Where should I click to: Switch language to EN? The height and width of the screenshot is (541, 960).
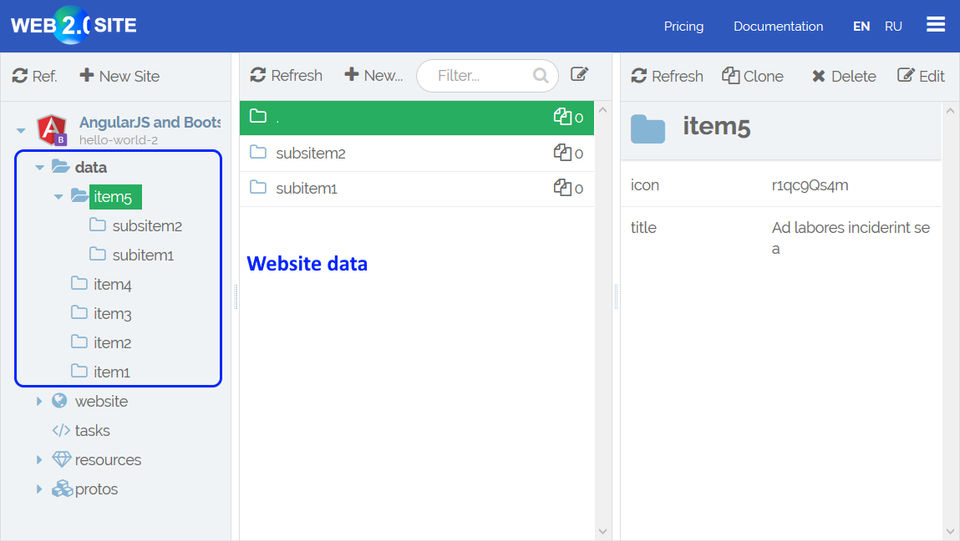(861, 26)
